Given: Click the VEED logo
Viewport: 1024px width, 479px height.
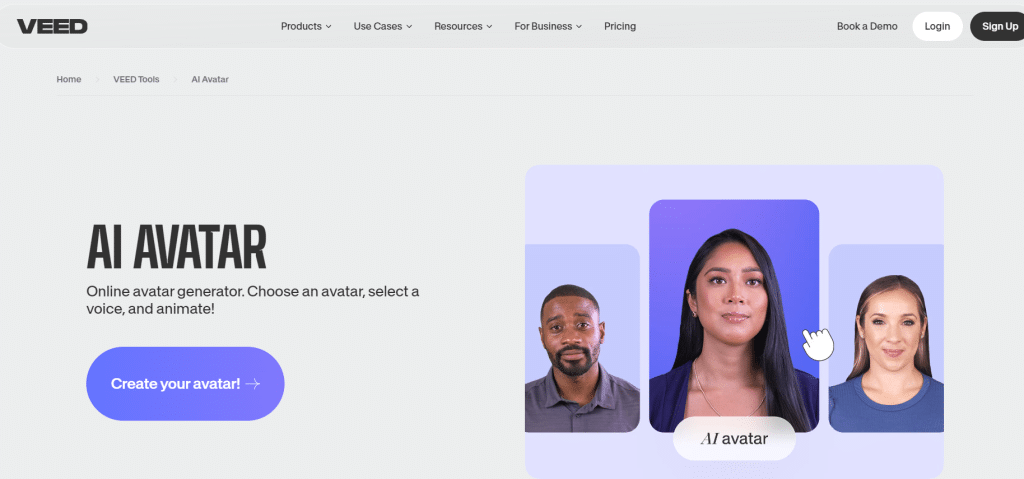Looking at the screenshot, I should pyautogui.click(x=52, y=26).
